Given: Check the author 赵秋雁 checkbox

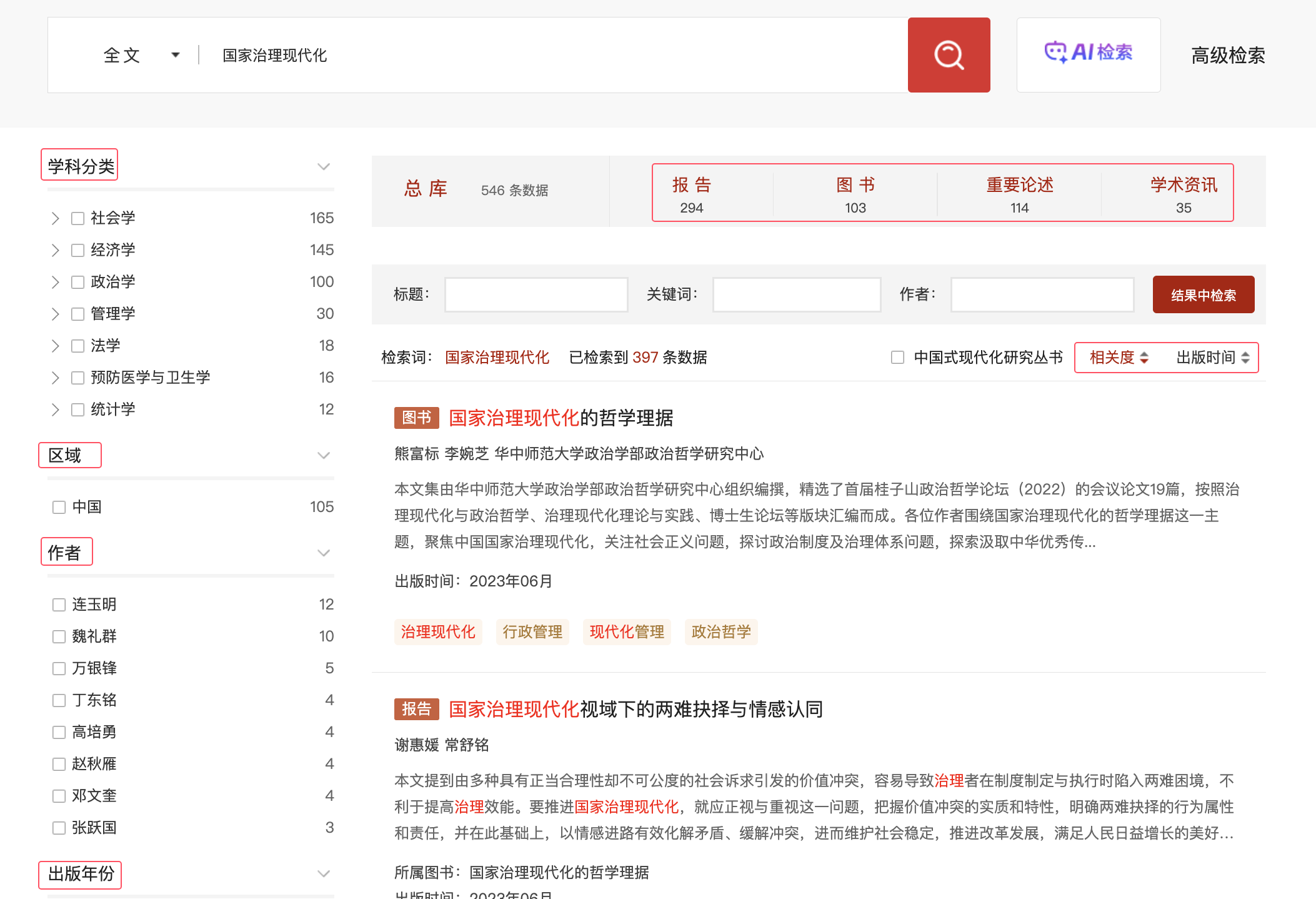Looking at the screenshot, I should pyautogui.click(x=59, y=764).
